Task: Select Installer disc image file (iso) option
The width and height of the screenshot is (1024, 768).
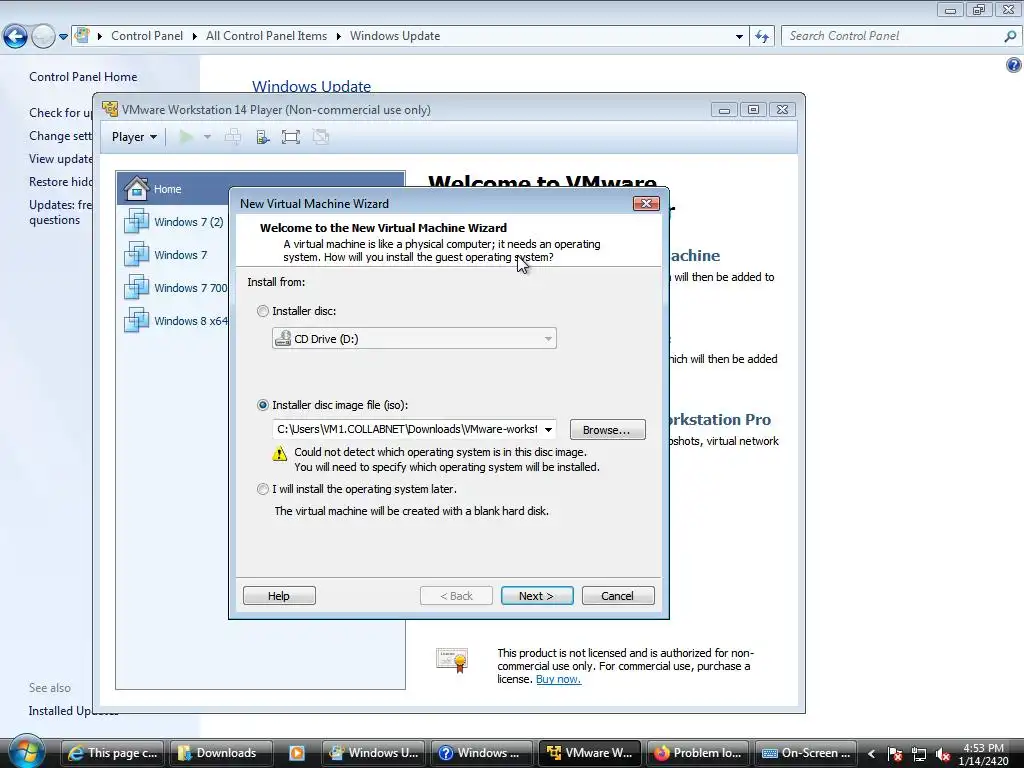Action: click(263, 405)
